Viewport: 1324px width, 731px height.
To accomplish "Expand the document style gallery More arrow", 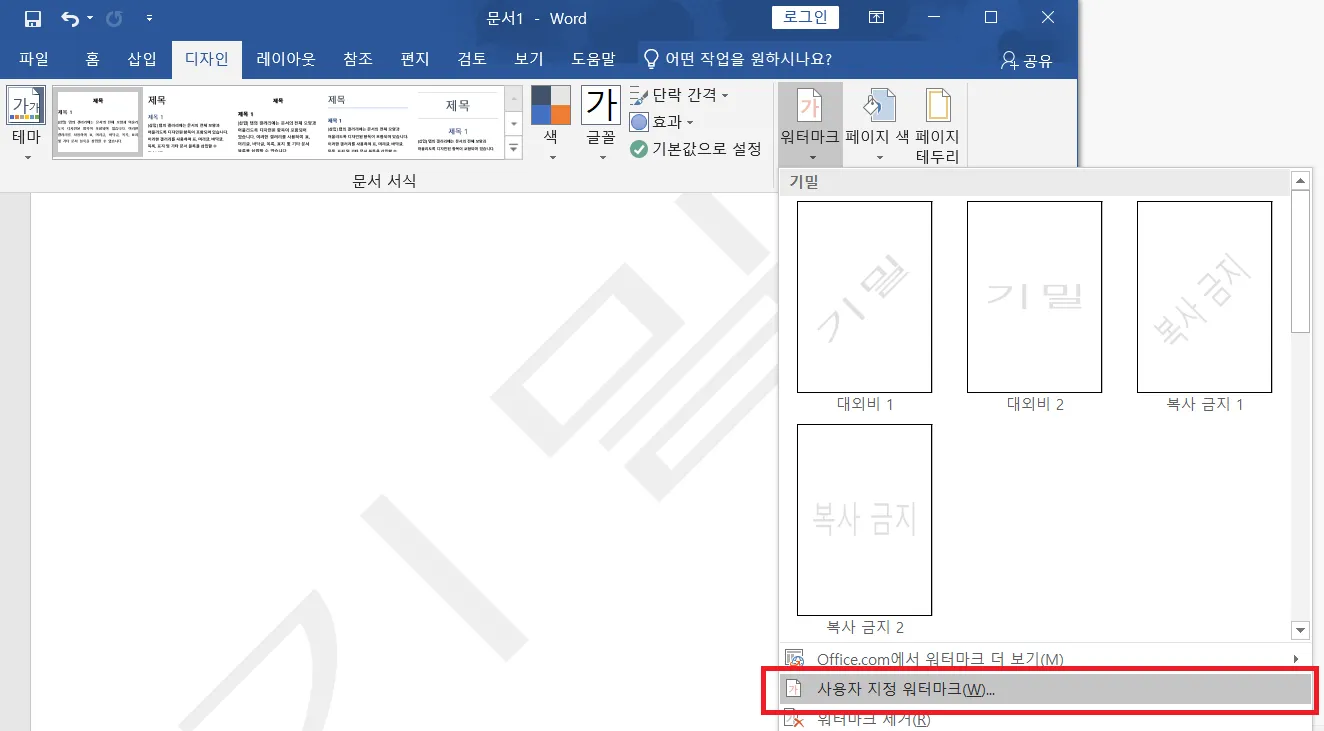I will point(514,148).
